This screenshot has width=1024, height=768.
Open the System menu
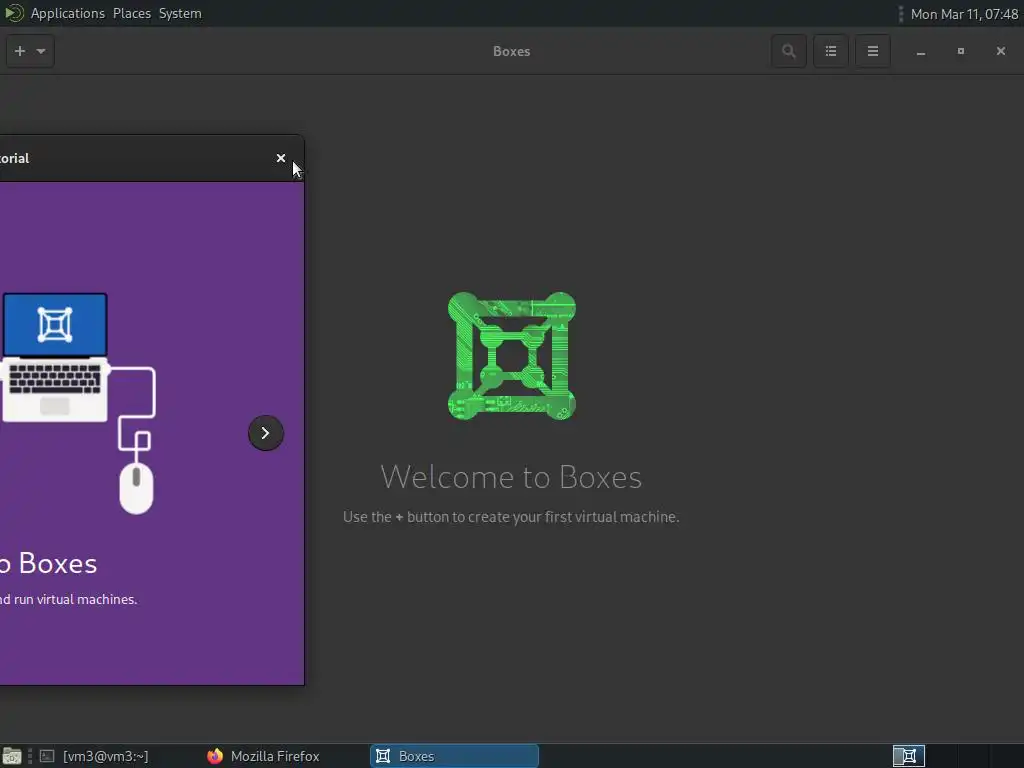tap(180, 13)
